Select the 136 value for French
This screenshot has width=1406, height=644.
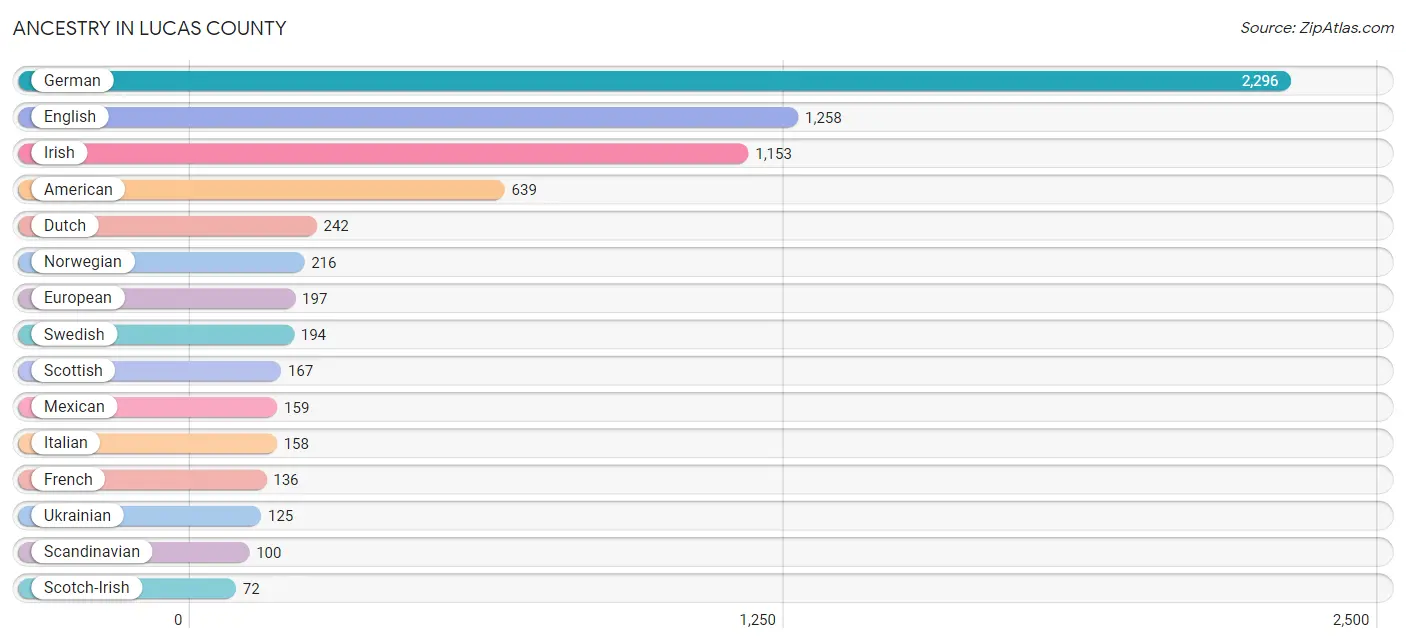pyautogui.click(x=286, y=480)
